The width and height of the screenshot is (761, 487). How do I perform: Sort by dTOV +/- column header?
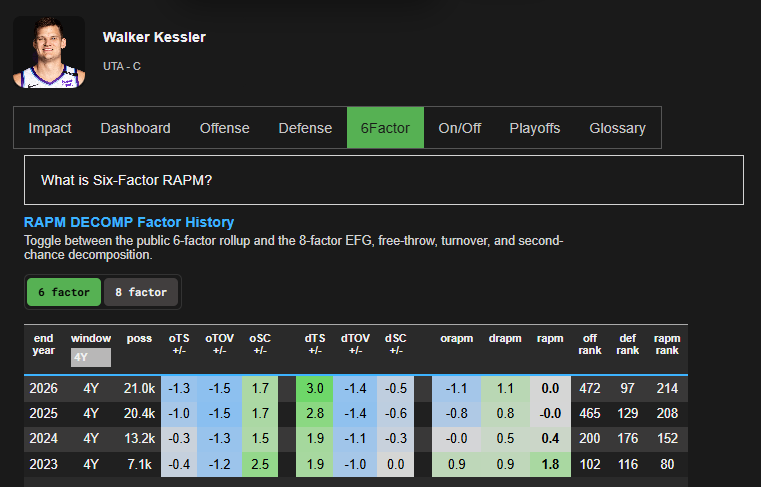[355, 344]
